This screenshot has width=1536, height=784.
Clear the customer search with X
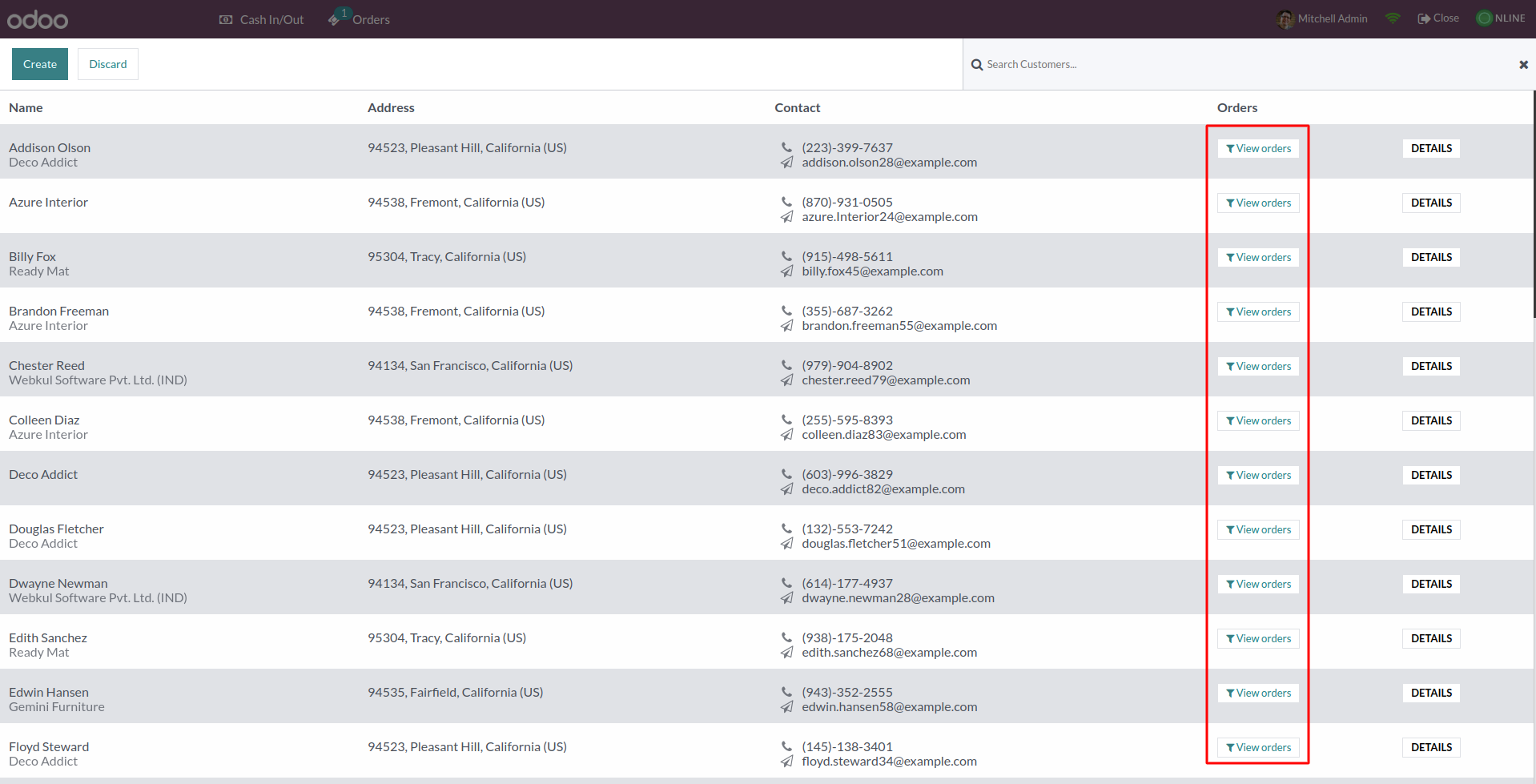click(x=1524, y=65)
